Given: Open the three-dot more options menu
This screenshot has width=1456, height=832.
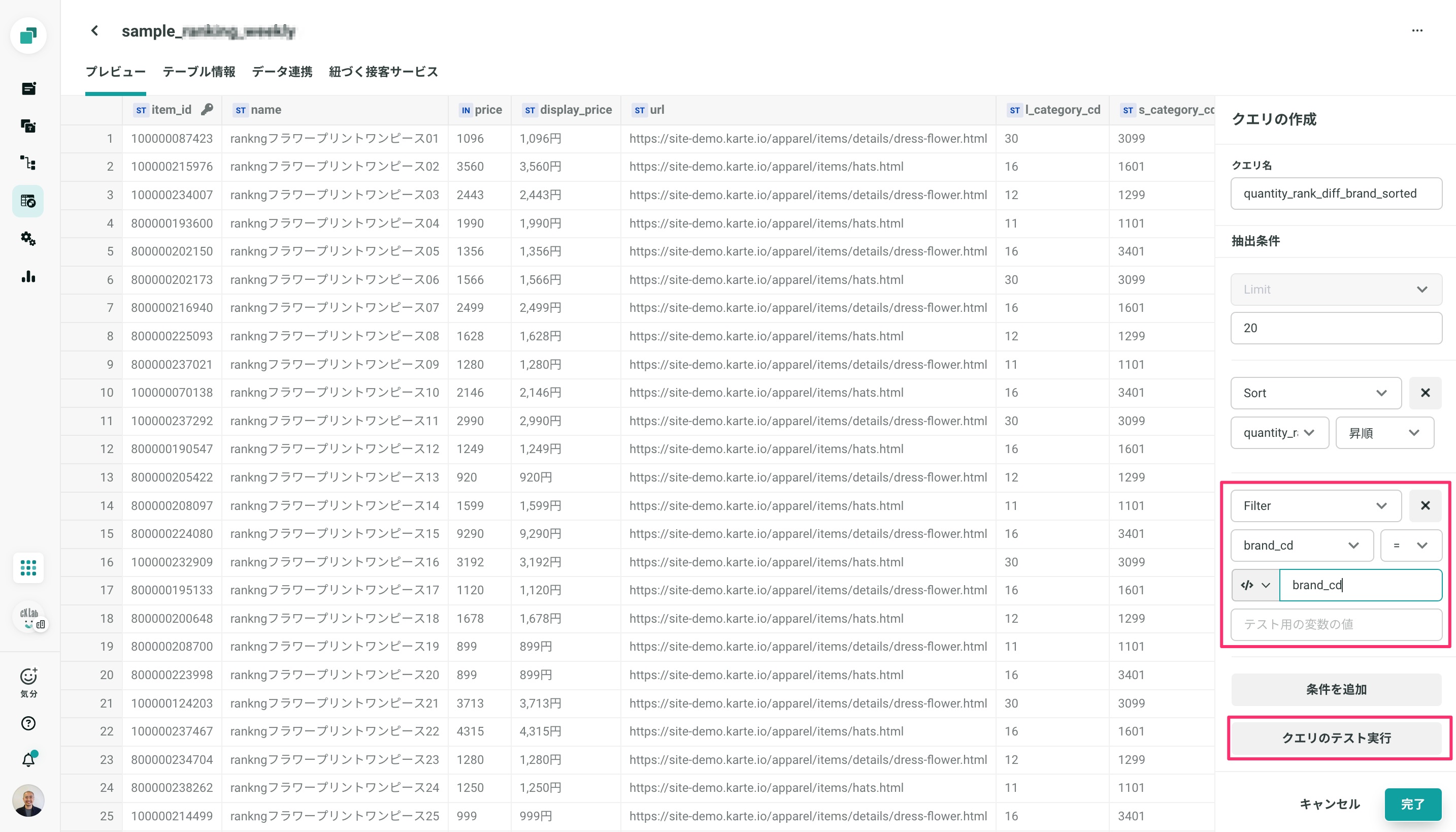Looking at the screenshot, I should pyautogui.click(x=1416, y=31).
